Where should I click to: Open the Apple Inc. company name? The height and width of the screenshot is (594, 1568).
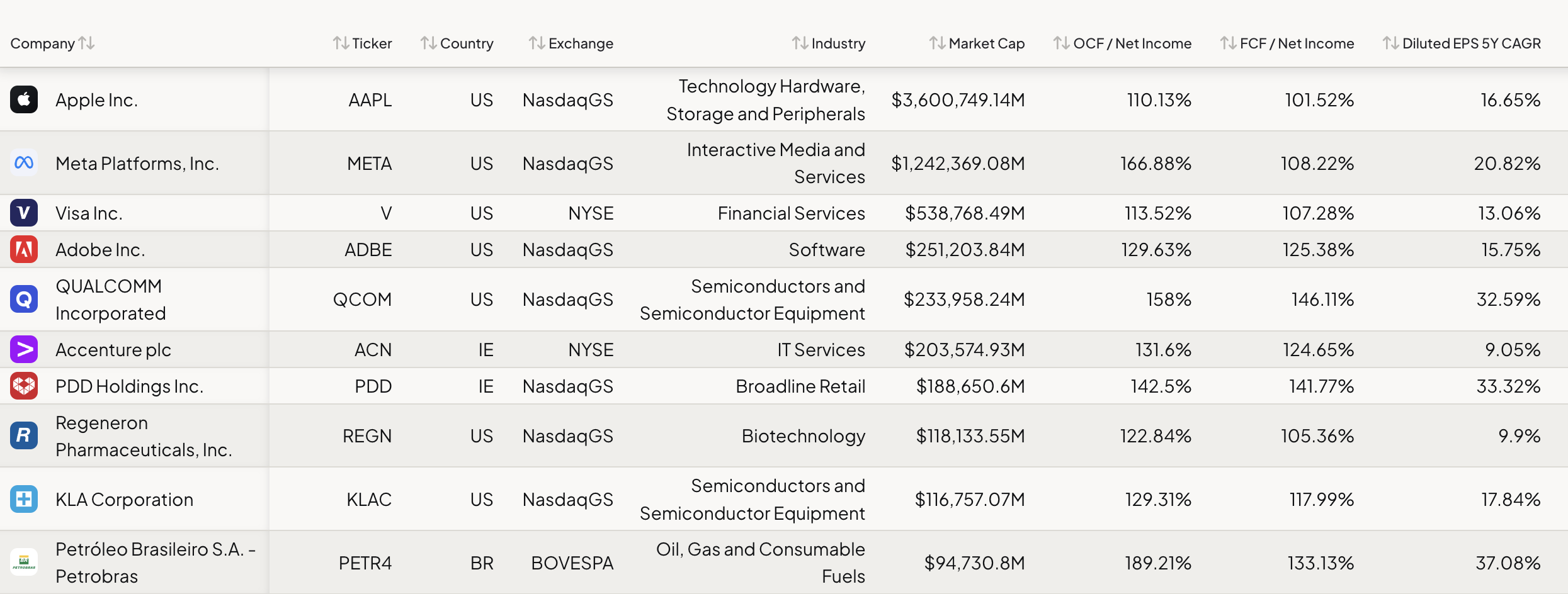(96, 100)
